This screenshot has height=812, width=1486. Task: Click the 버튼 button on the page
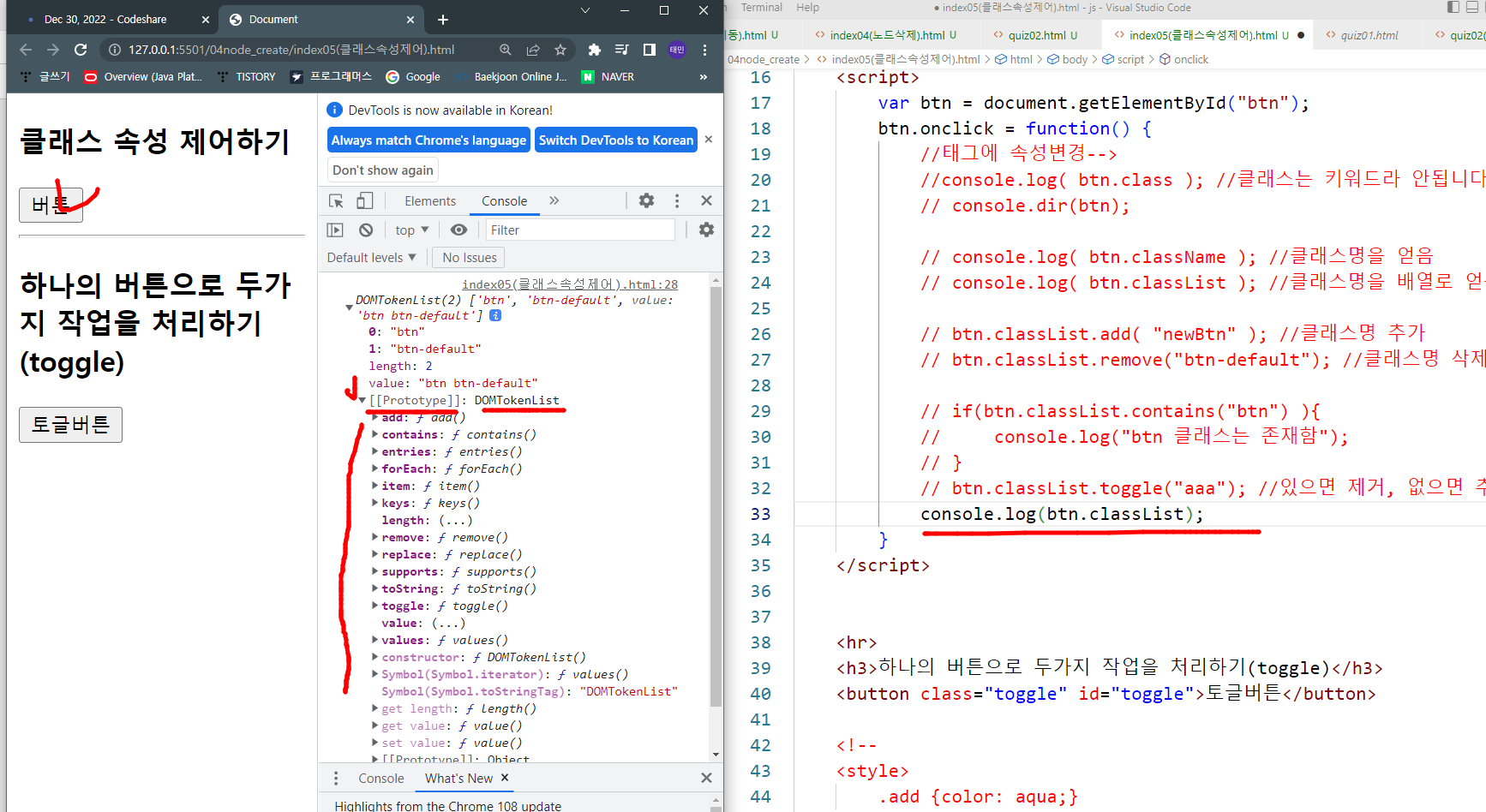[51, 205]
